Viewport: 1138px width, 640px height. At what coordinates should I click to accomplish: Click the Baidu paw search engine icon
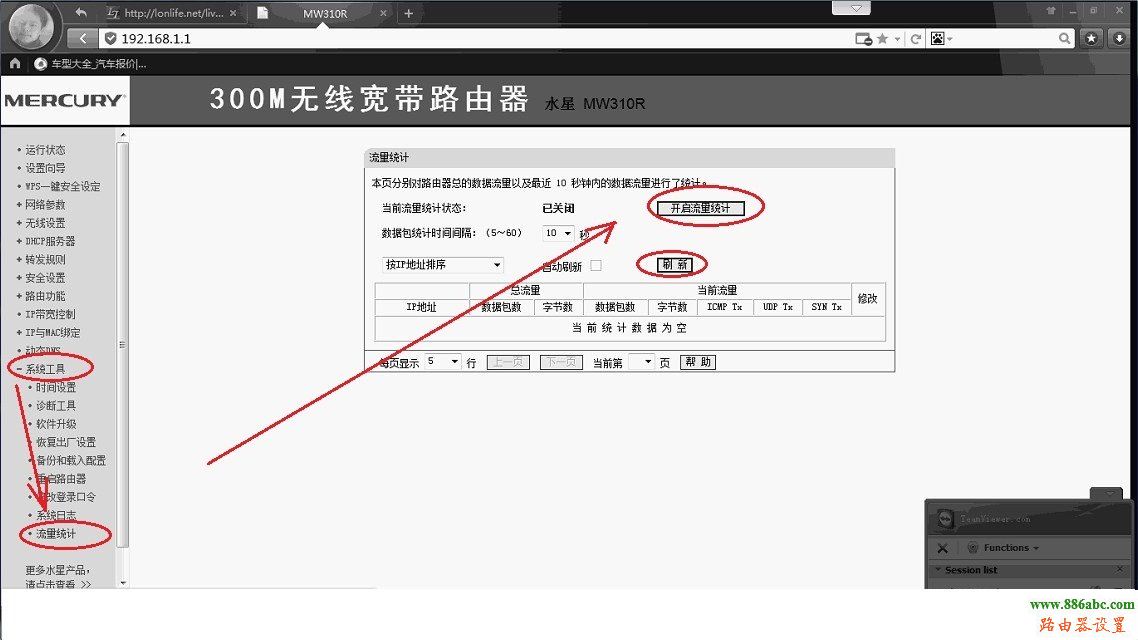937,38
